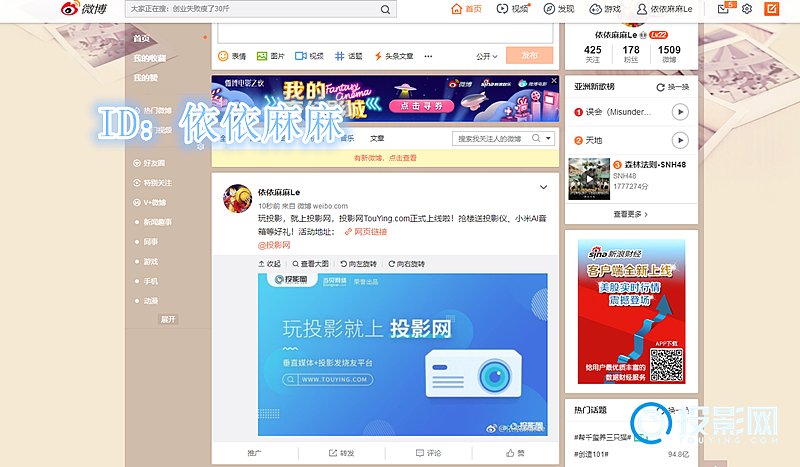
Task: Open the dropdown arrow beside followed-search field
Action: [x=548, y=138]
